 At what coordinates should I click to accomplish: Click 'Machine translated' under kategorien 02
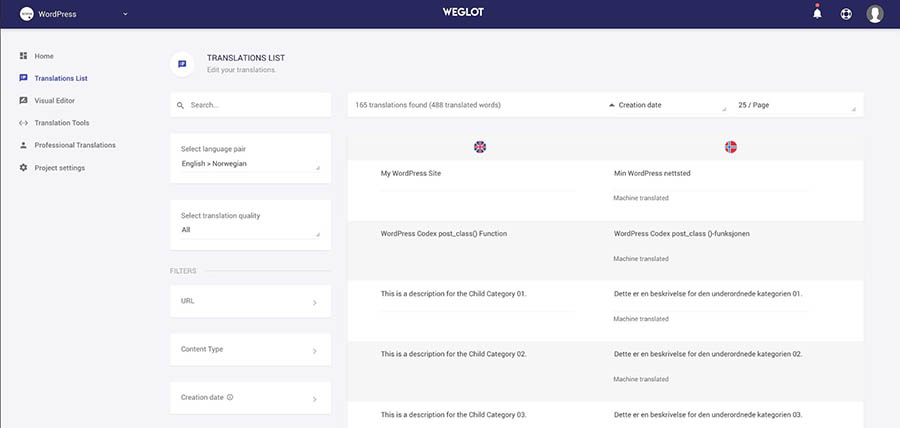click(x=641, y=379)
